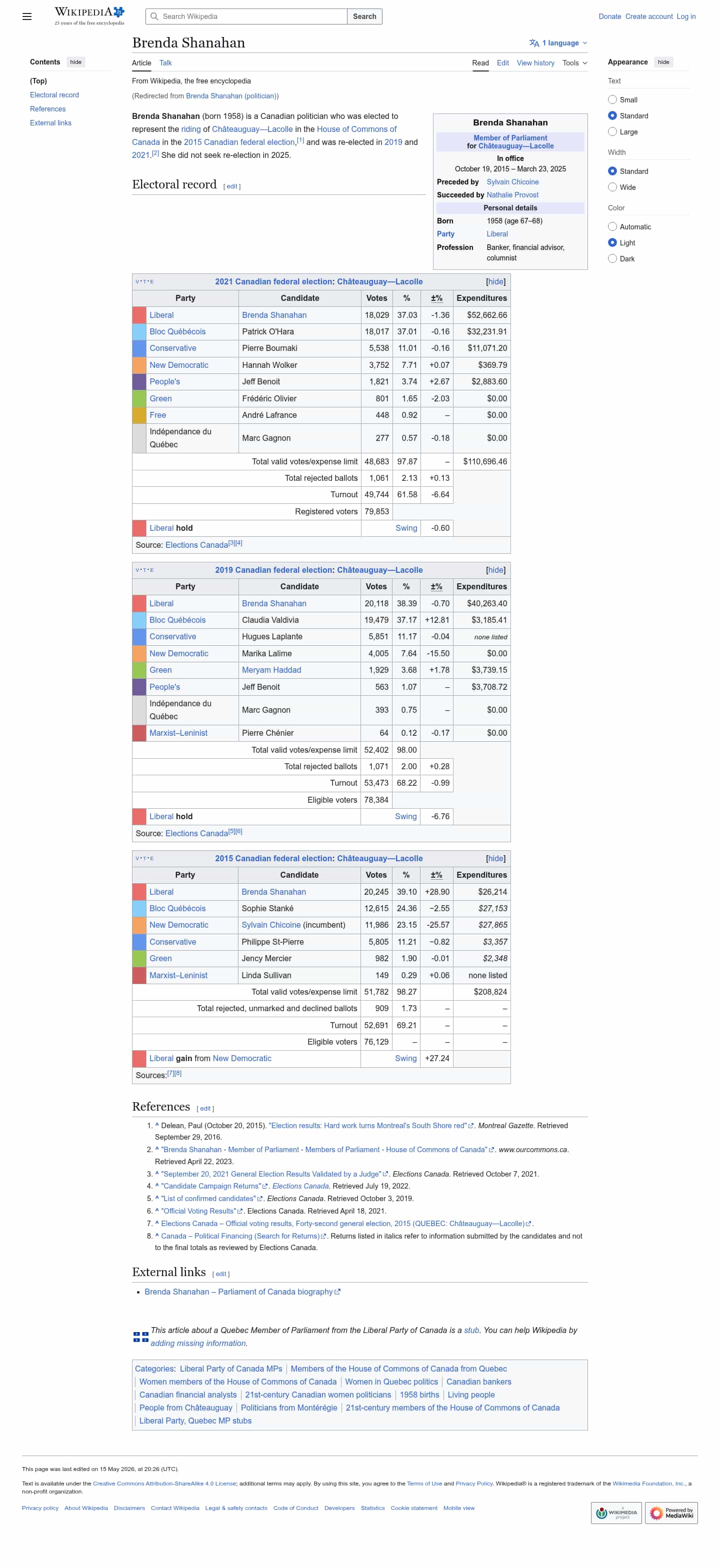
Task: Click the redirected-from Brenda Shanahan (politician) link
Action: (x=231, y=96)
